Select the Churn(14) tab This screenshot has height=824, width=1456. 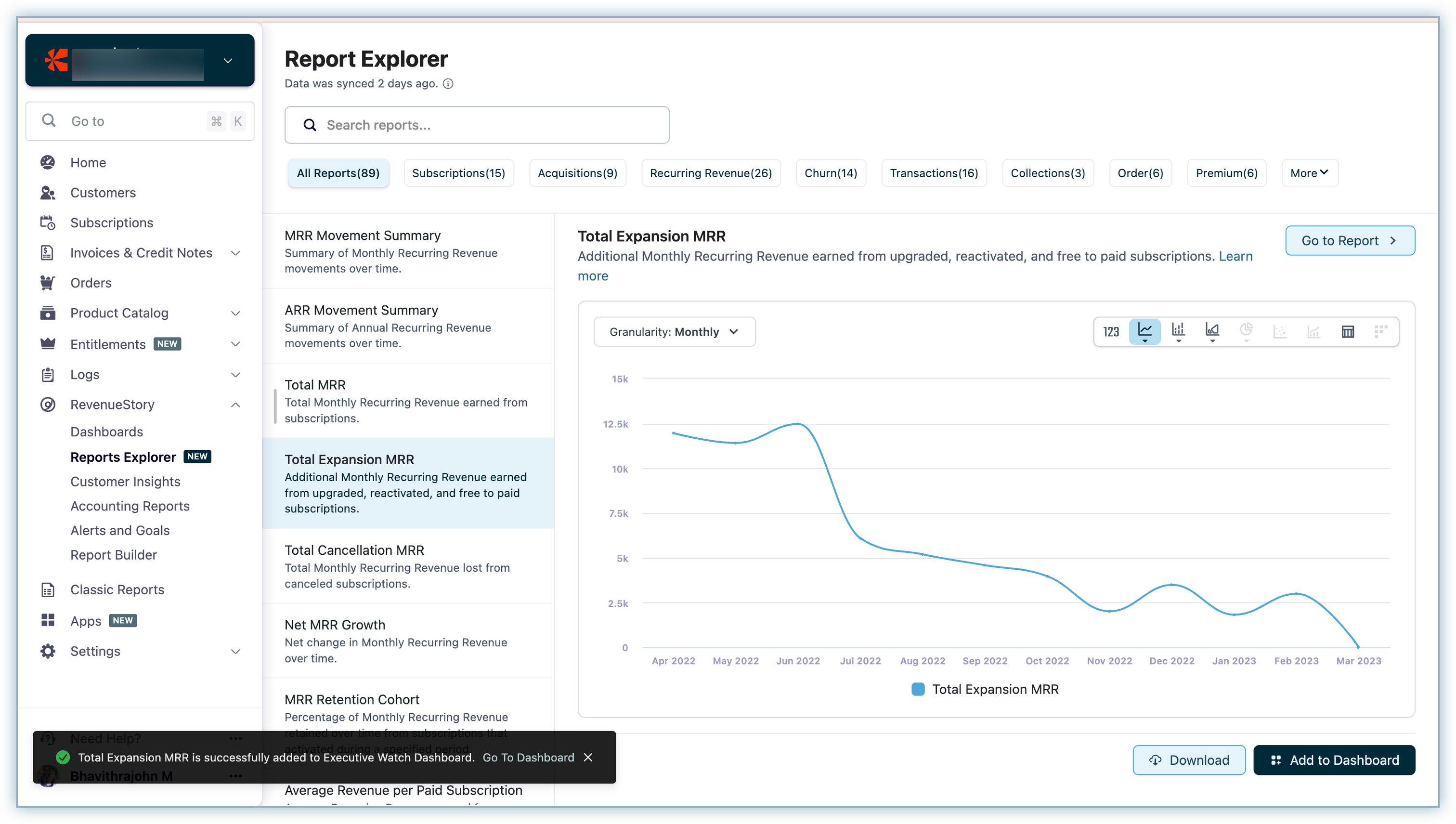(x=831, y=173)
